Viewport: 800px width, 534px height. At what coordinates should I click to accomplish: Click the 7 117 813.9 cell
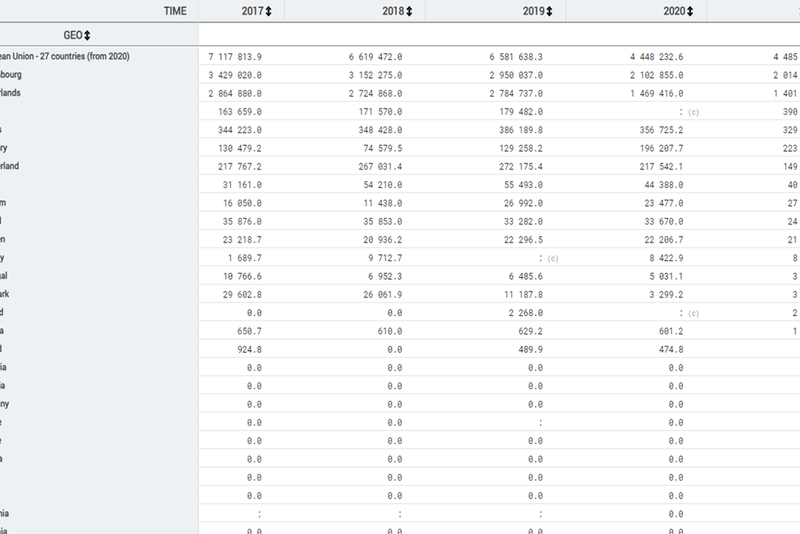(233, 57)
